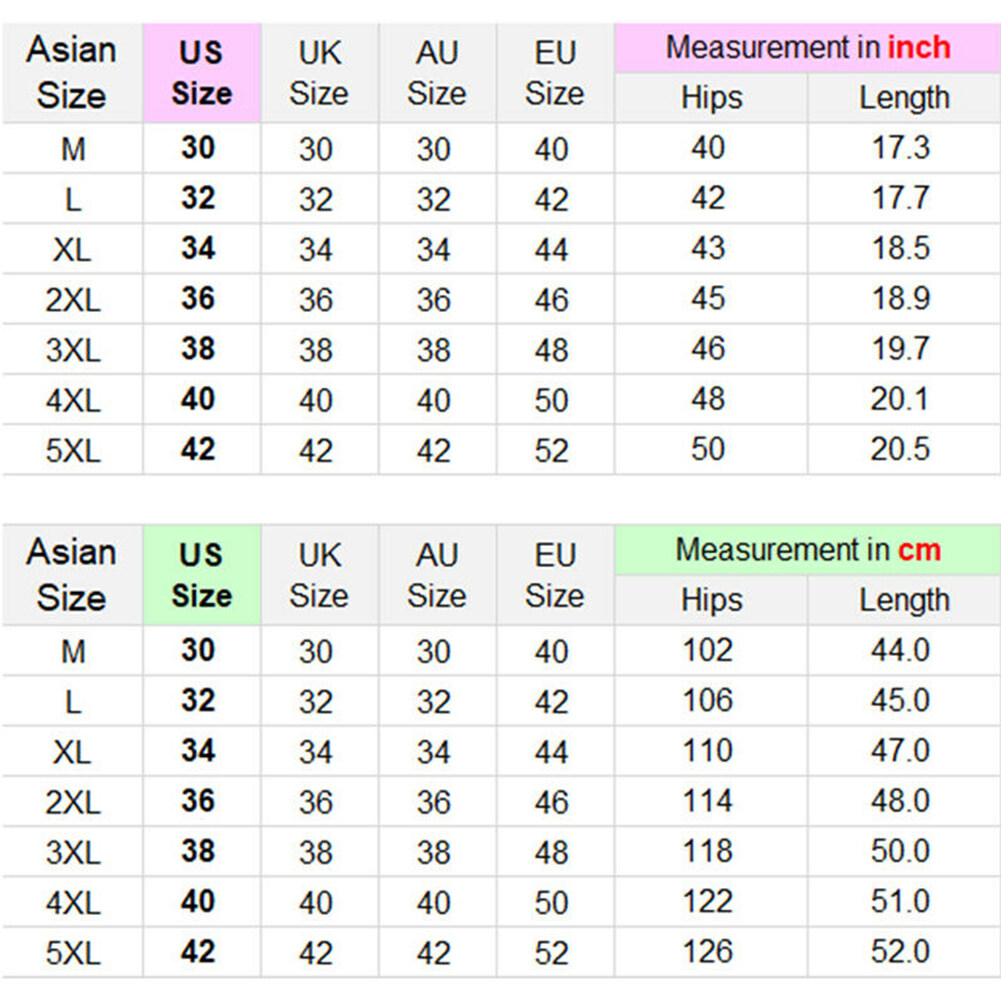The height and width of the screenshot is (1001, 1001).
Task: Click the 44.0 length cell
Action: click(x=901, y=650)
